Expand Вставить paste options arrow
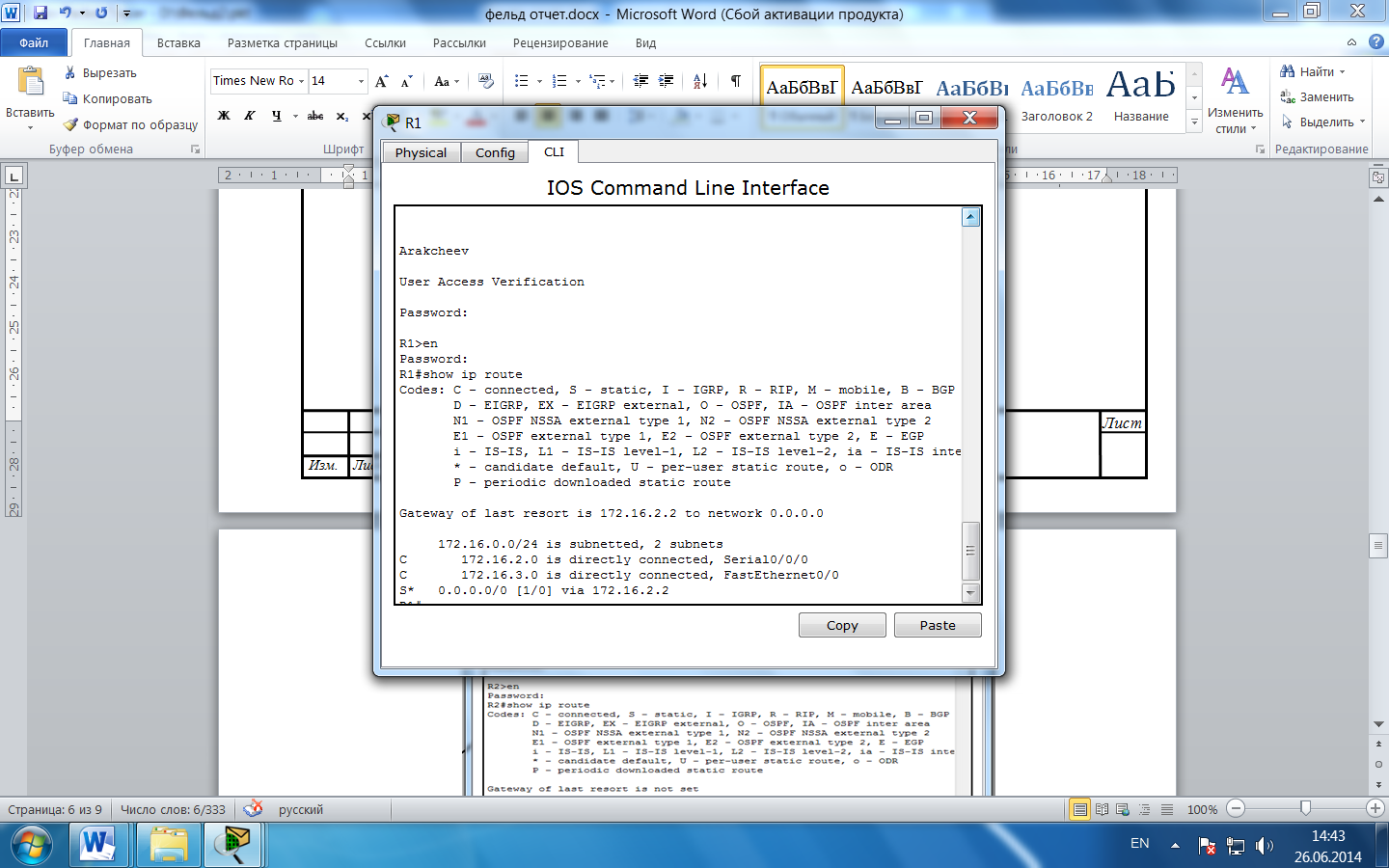The width and height of the screenshot is (1389, 868). coord(30,126)
